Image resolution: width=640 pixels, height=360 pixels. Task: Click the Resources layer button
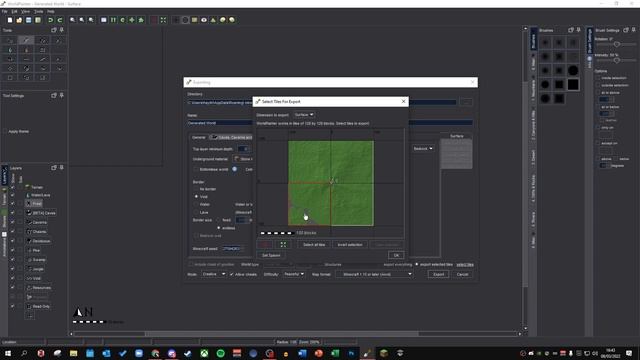pos(39,288)
